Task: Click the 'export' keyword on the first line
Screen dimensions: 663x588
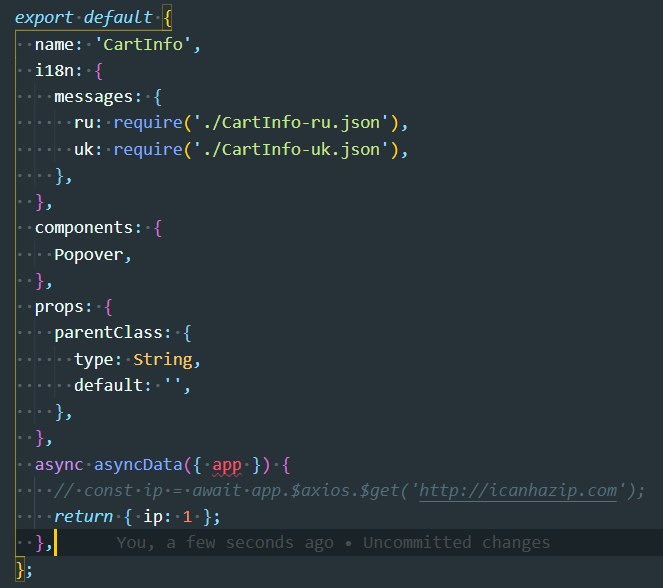Action: 44,18
